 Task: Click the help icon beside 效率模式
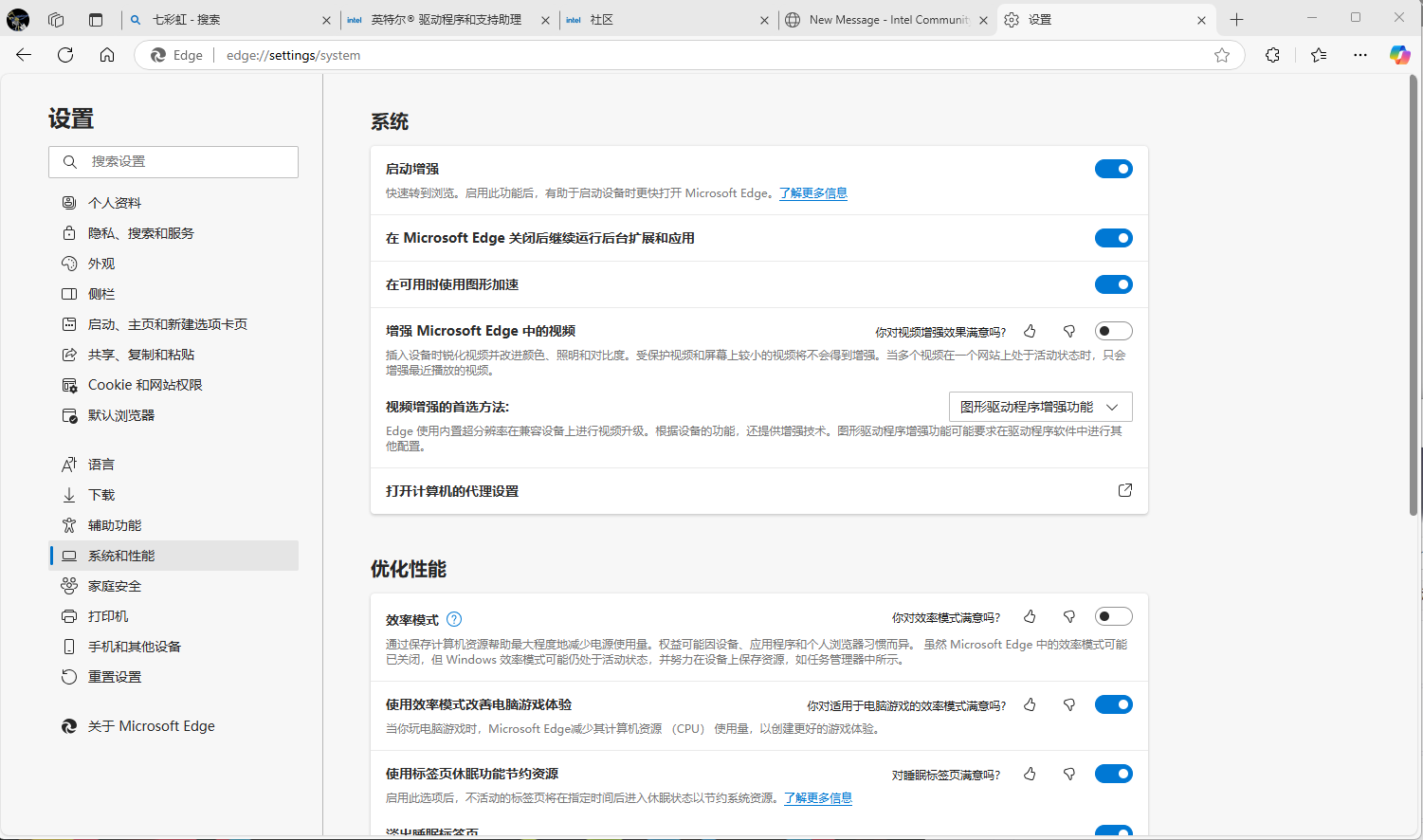(x=454, y=619)
